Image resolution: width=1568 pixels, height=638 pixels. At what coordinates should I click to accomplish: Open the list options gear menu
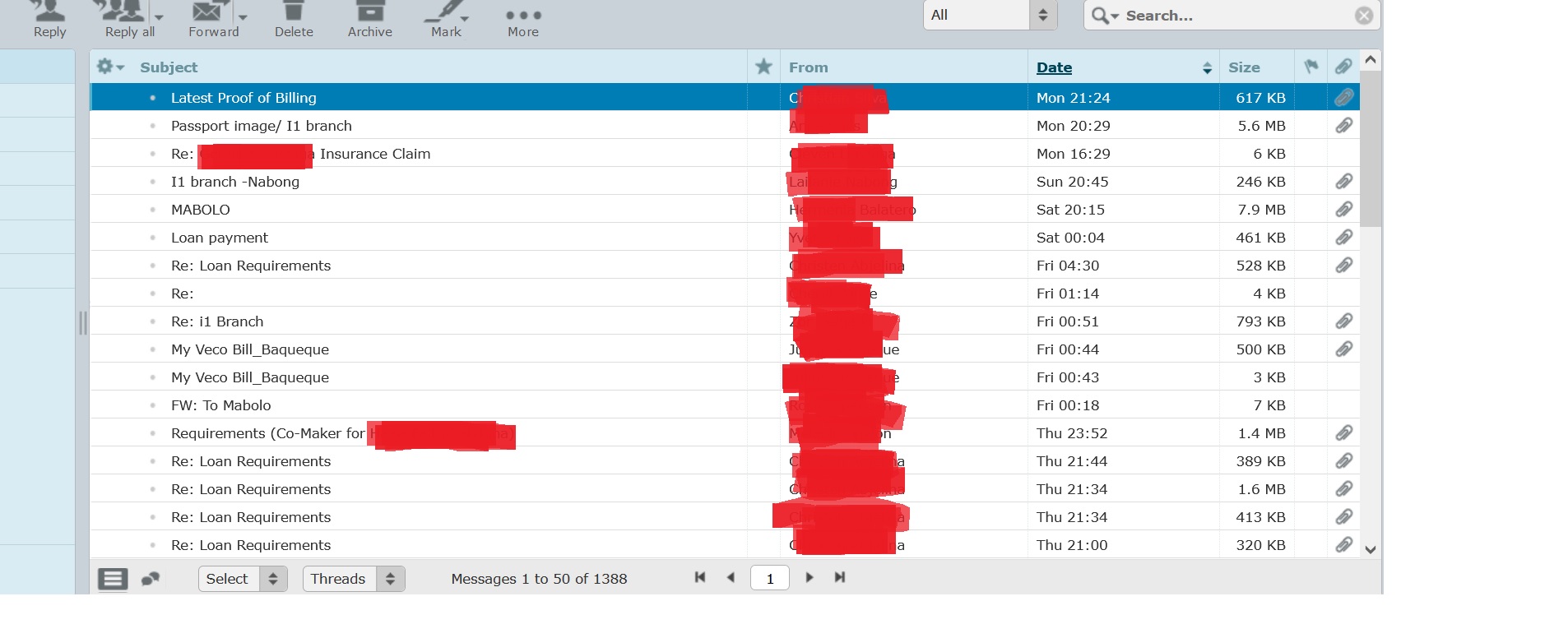[x=110, y=67]
